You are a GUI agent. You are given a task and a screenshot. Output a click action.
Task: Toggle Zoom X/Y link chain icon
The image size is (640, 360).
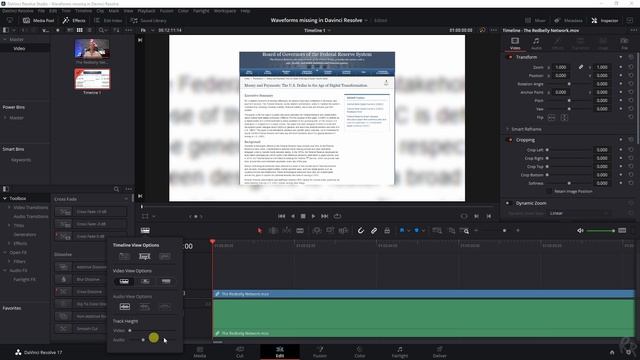coord(581,67)
